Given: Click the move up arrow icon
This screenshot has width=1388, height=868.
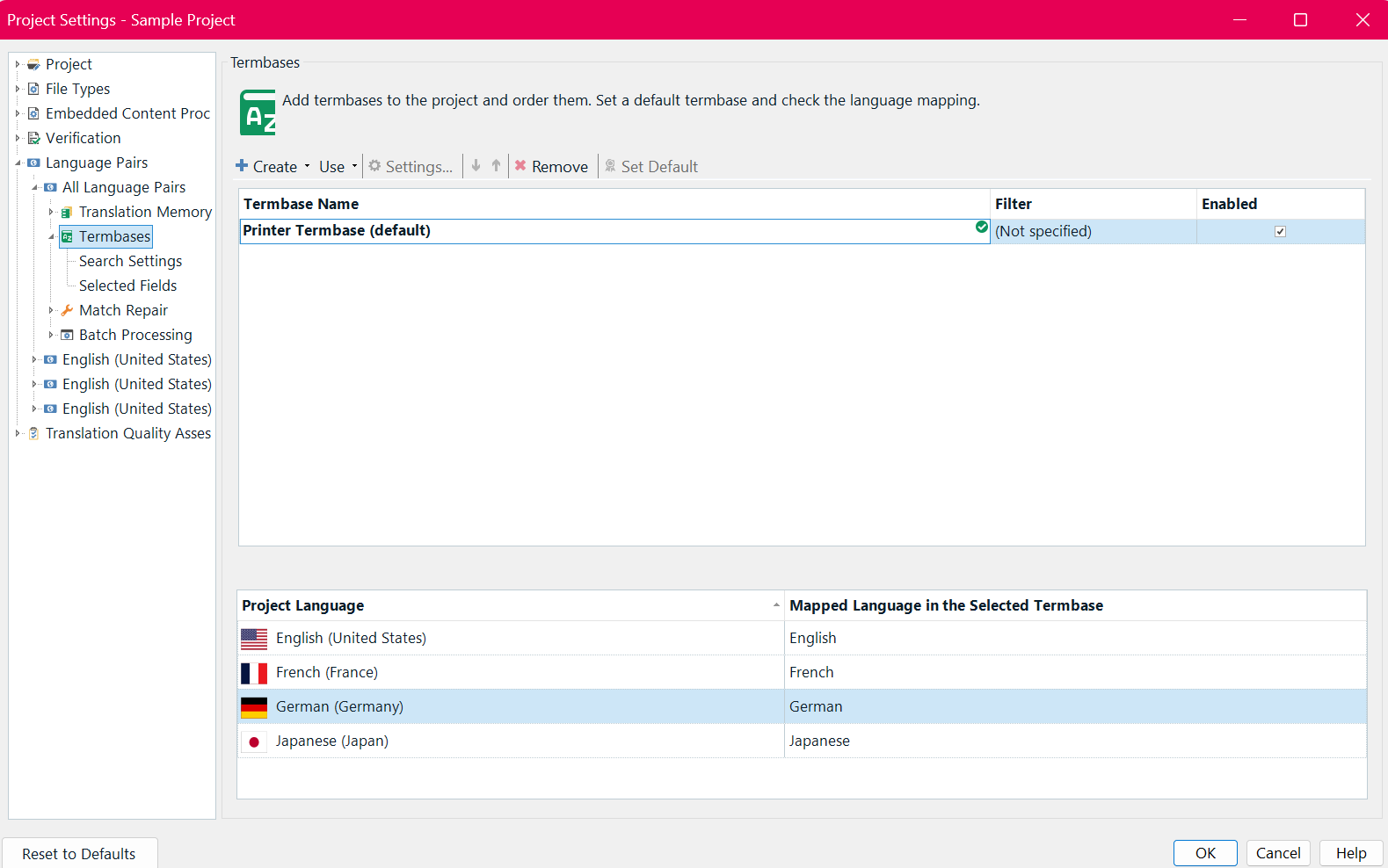Looking at the screenshot, I should 496,166.
